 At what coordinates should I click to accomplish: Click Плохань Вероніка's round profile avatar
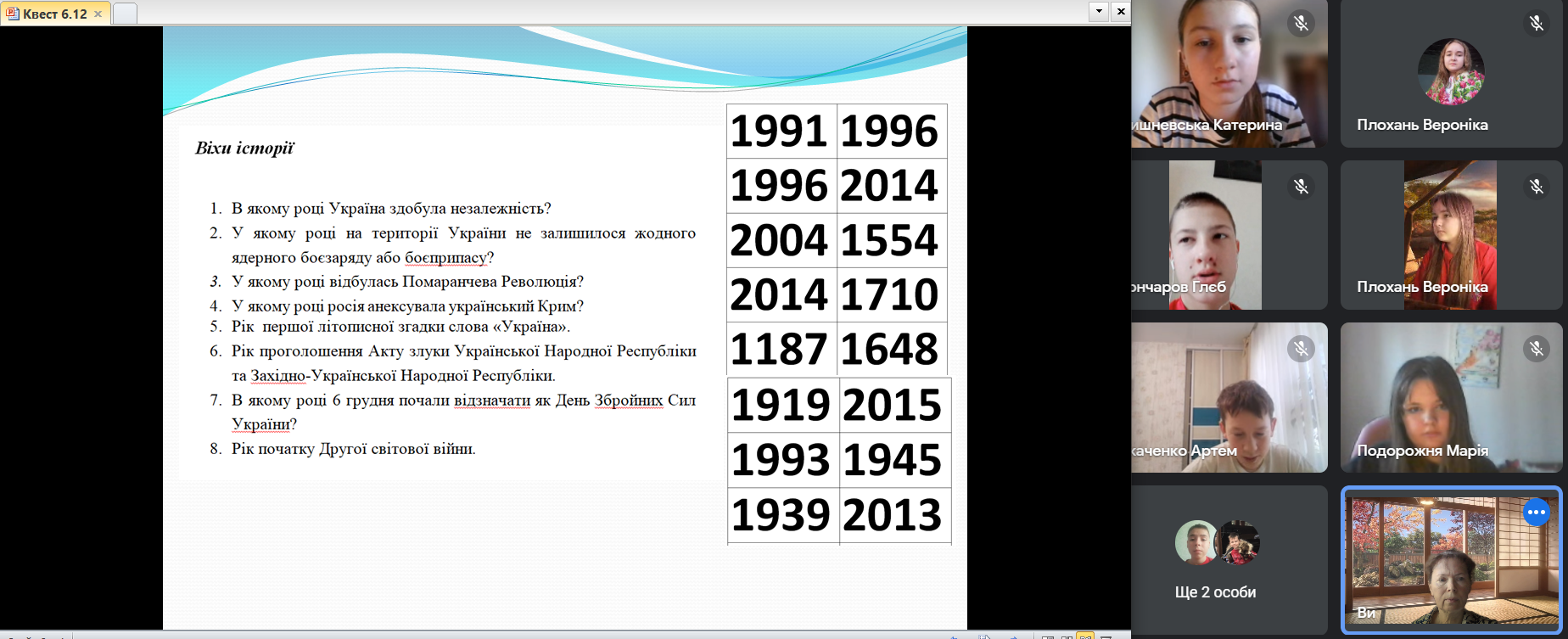pos(1451,72)
